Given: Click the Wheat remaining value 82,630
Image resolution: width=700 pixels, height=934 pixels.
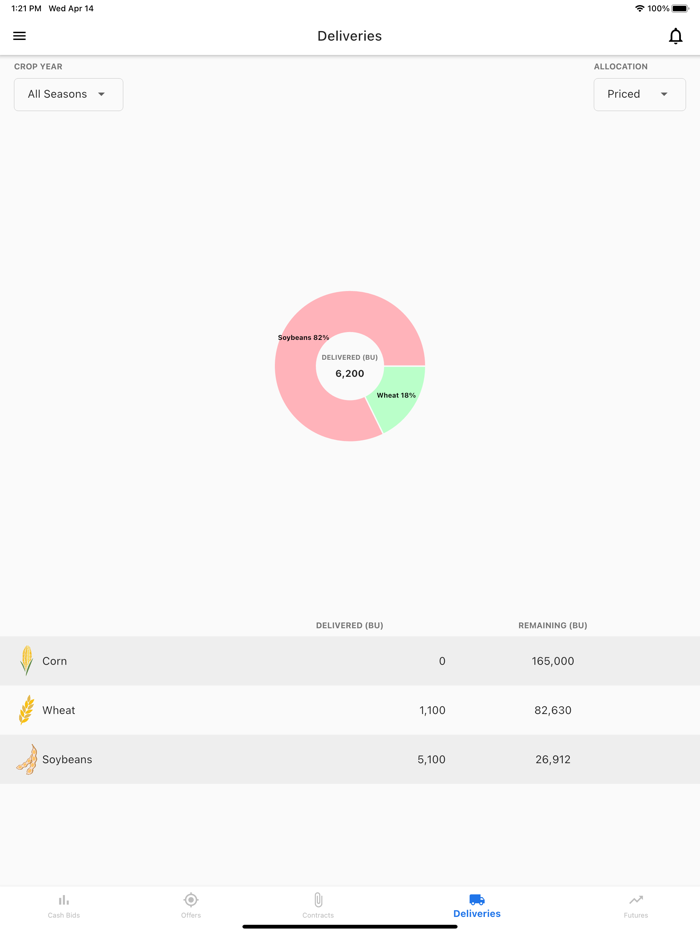Looking at the screenshot, I should pyautogui.click(x=553, y=710).
